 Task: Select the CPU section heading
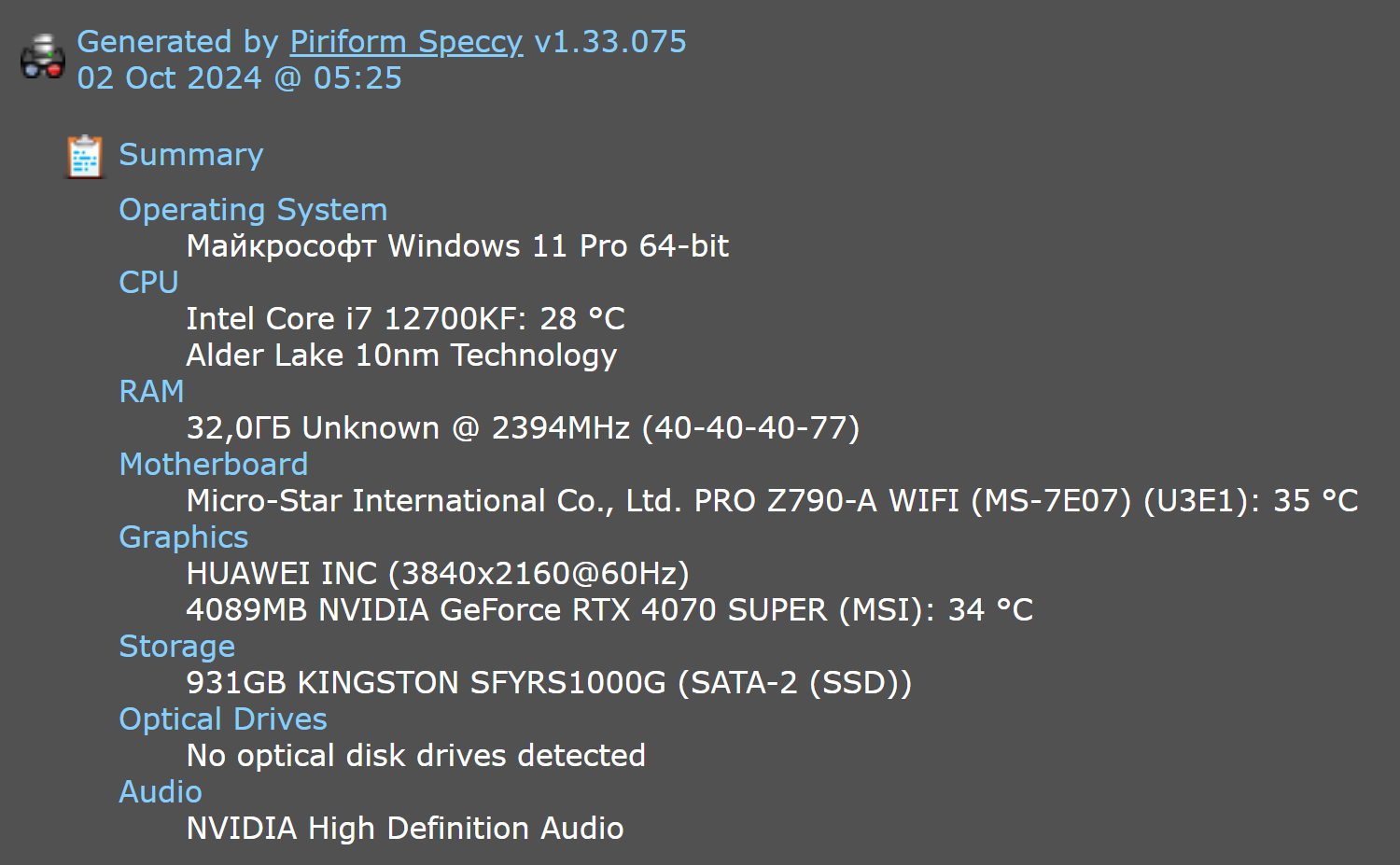[148, 283]
